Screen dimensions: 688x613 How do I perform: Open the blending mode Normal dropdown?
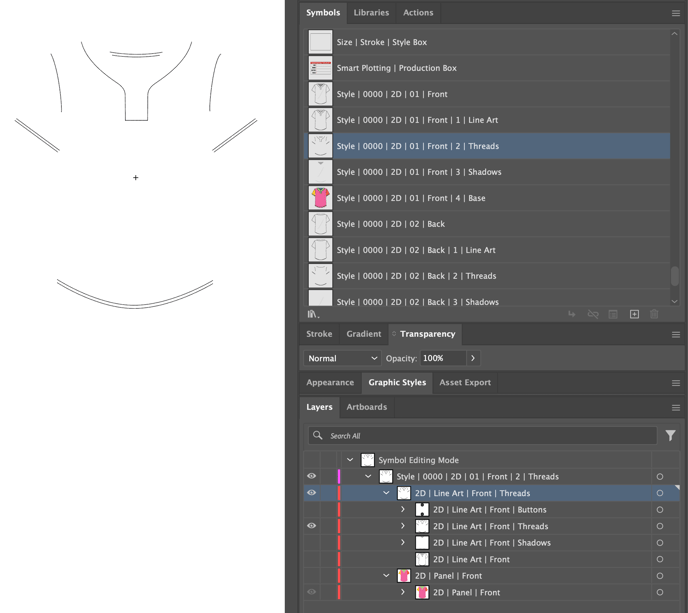pyautogui.click(x=343, y=358)
